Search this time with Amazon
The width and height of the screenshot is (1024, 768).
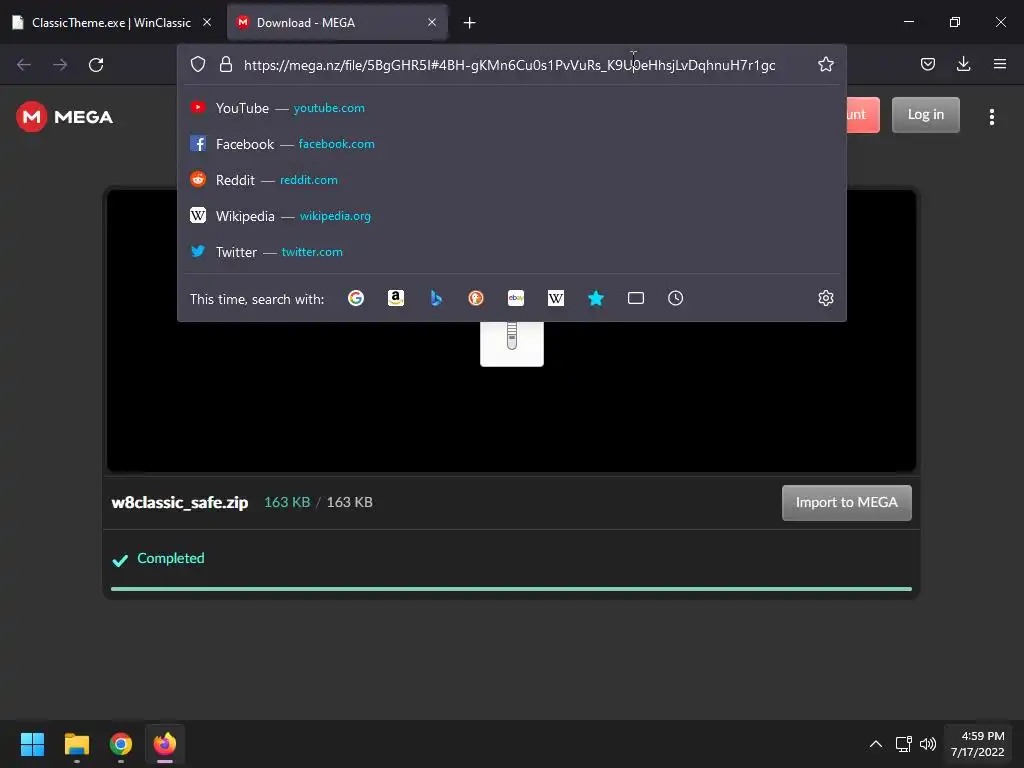click(396, 298)
